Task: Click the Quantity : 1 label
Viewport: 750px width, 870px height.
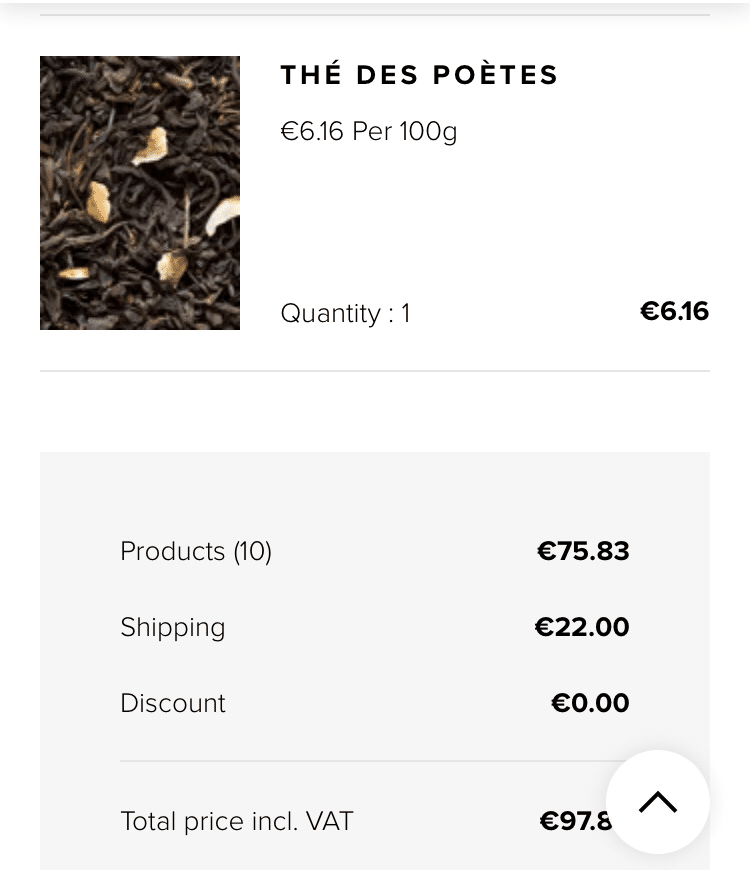Action: coord(345,313)
